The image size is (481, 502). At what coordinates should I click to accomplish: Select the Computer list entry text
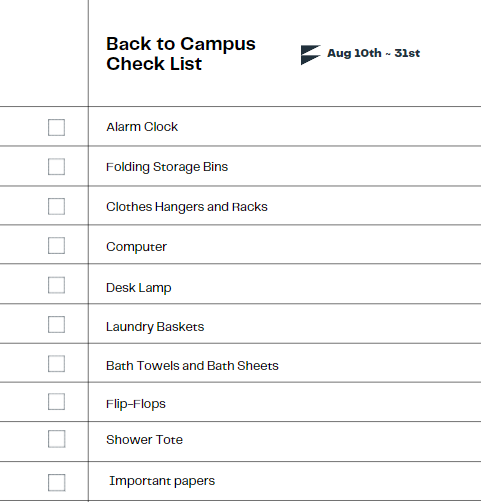[x=136, y=247]
